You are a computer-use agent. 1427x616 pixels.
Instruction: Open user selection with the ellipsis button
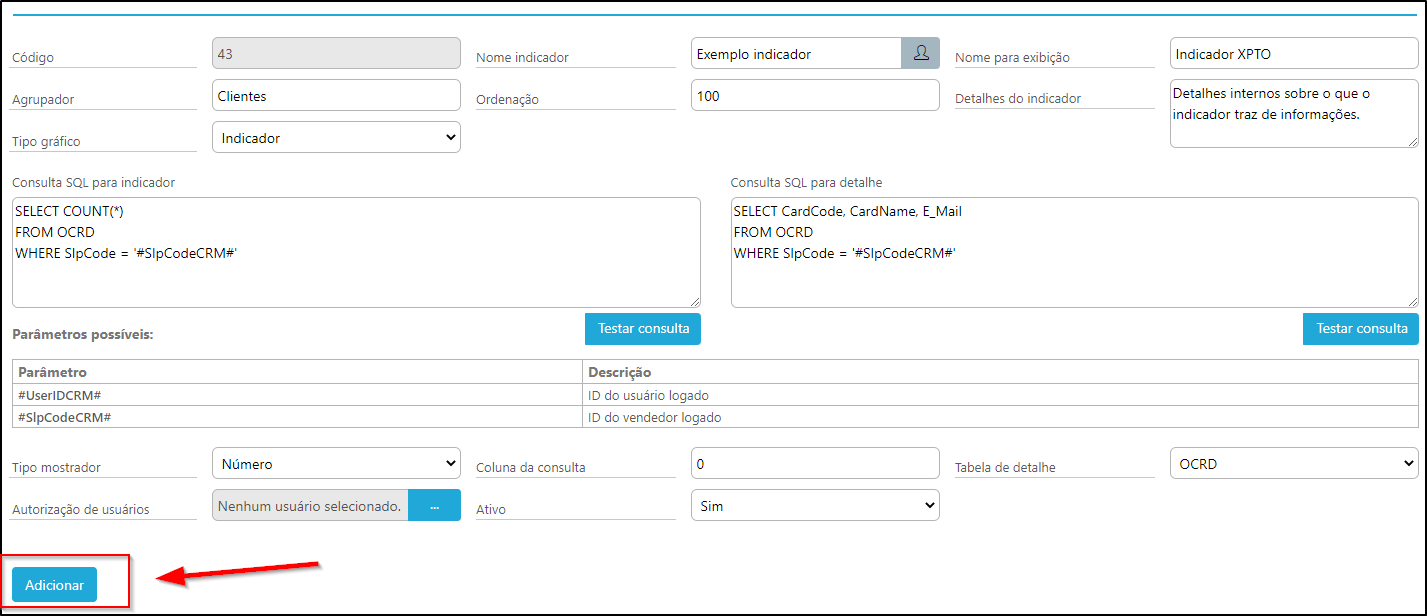[435, 506]
